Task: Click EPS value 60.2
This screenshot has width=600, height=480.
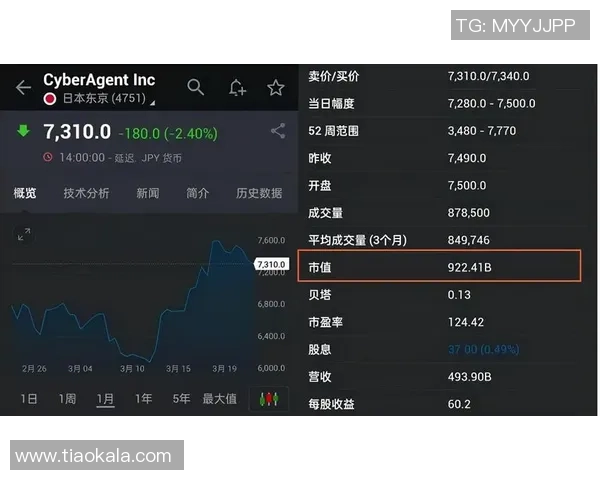Action: 459,404
